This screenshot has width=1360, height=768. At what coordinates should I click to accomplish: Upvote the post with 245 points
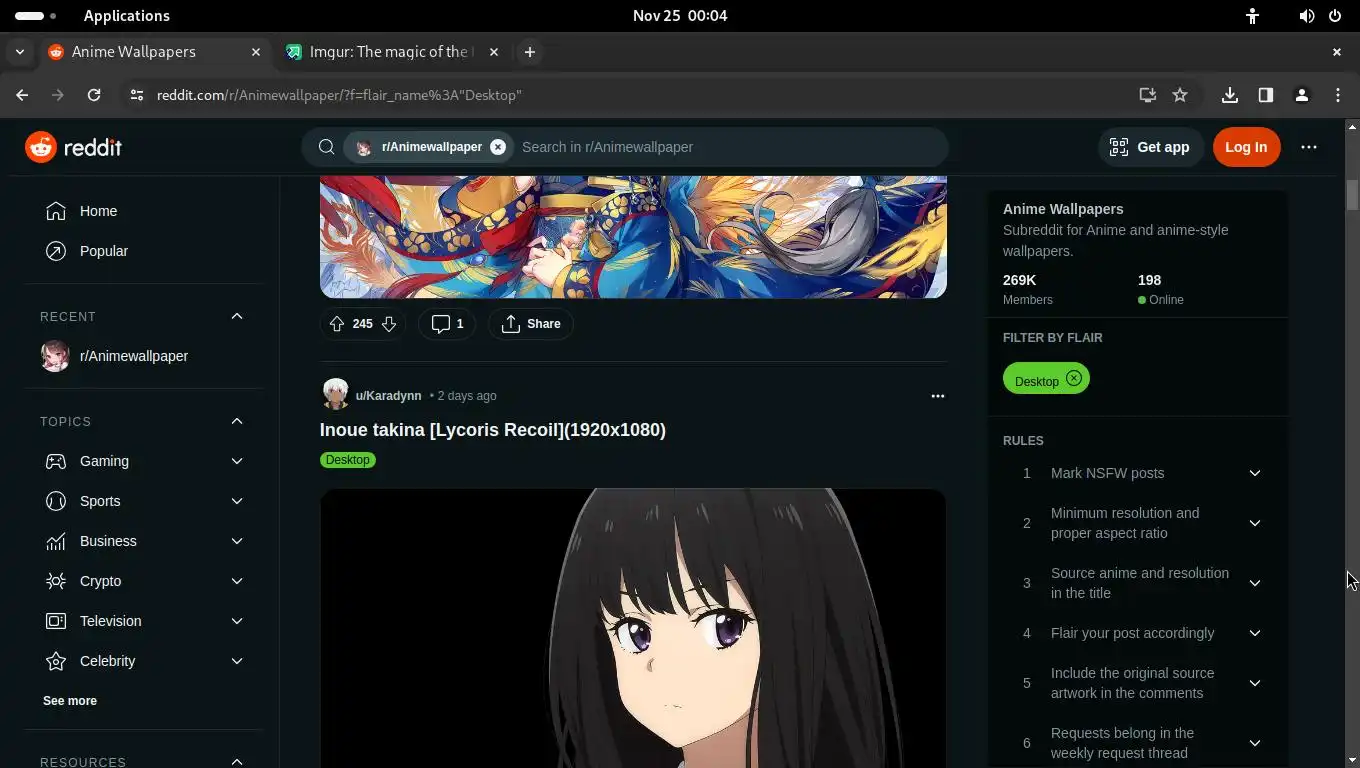337,324
